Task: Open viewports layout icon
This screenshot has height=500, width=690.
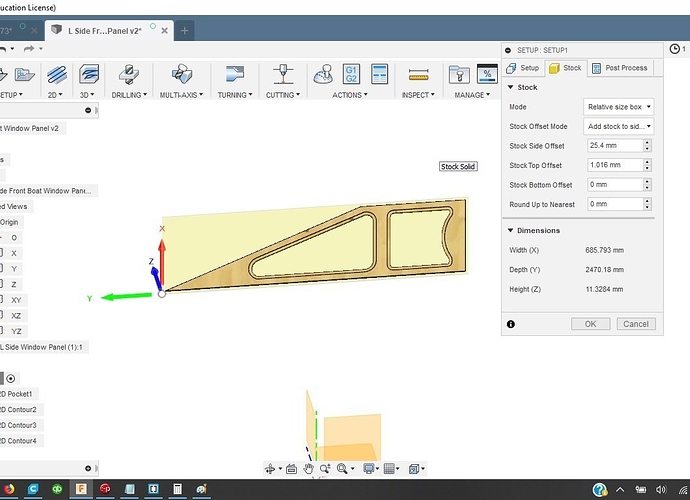Action: [x=414, y=469]
